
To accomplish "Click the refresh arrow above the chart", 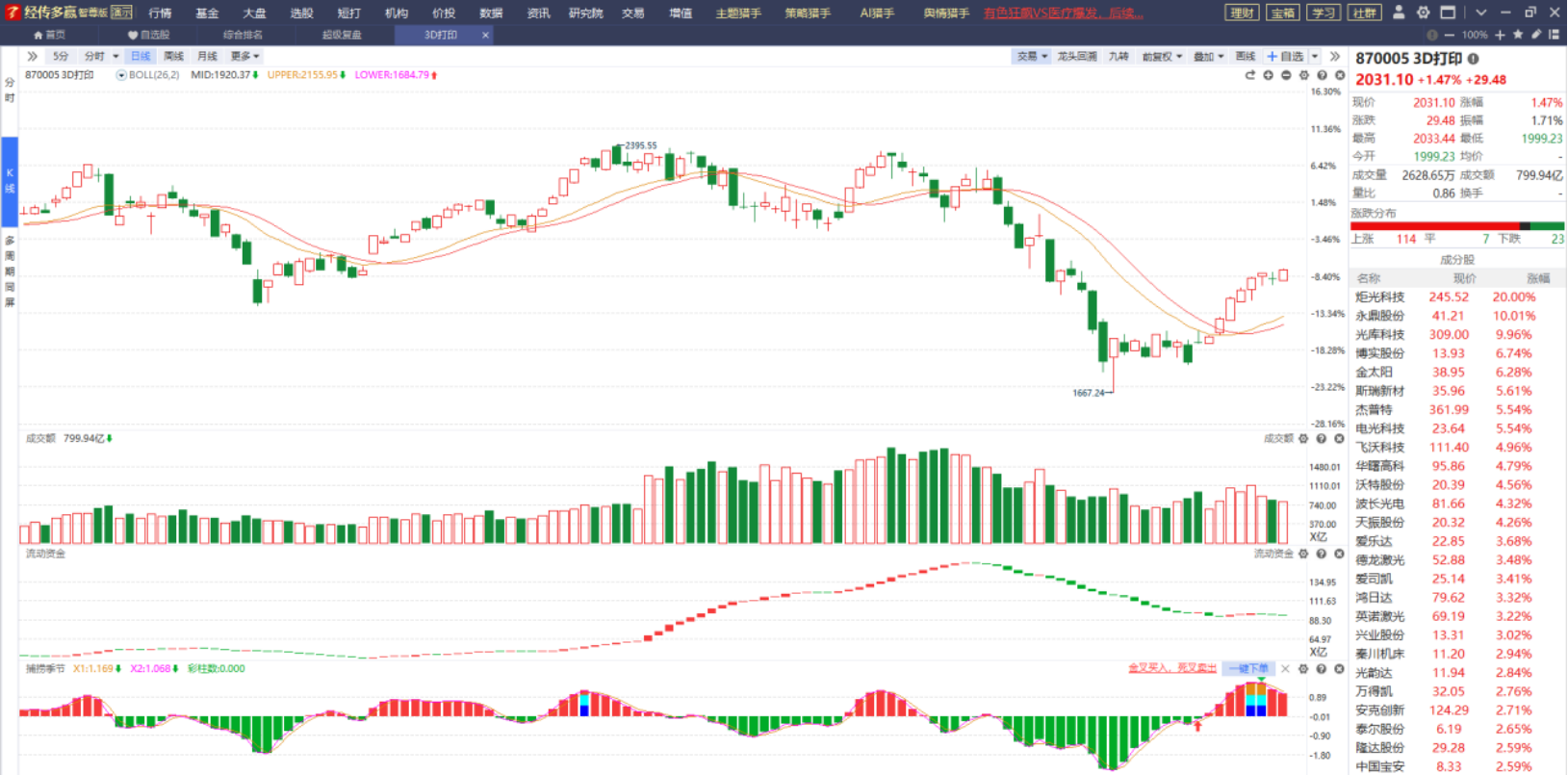I will pyautogui.click(x=1250, y=75).
